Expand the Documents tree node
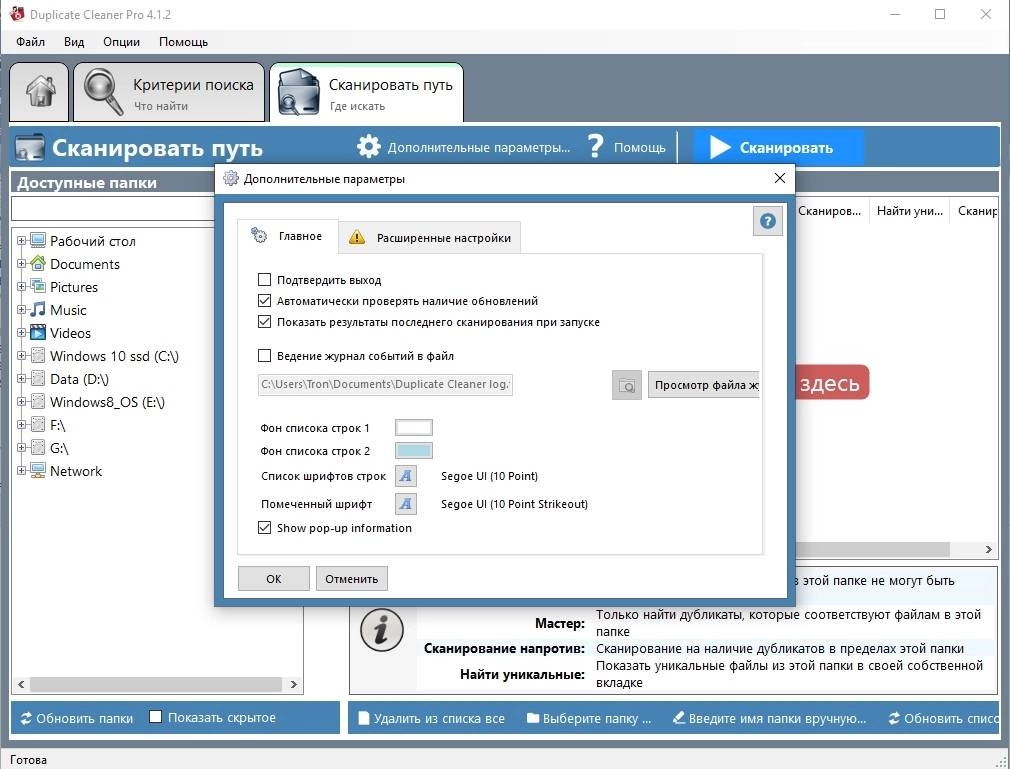Screen dimensions: 1010x769 pos(21,263)
